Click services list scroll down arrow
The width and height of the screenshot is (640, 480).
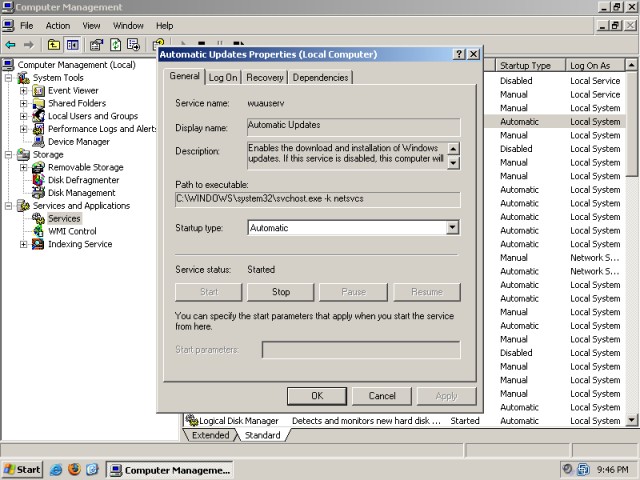tap(631, 420)
